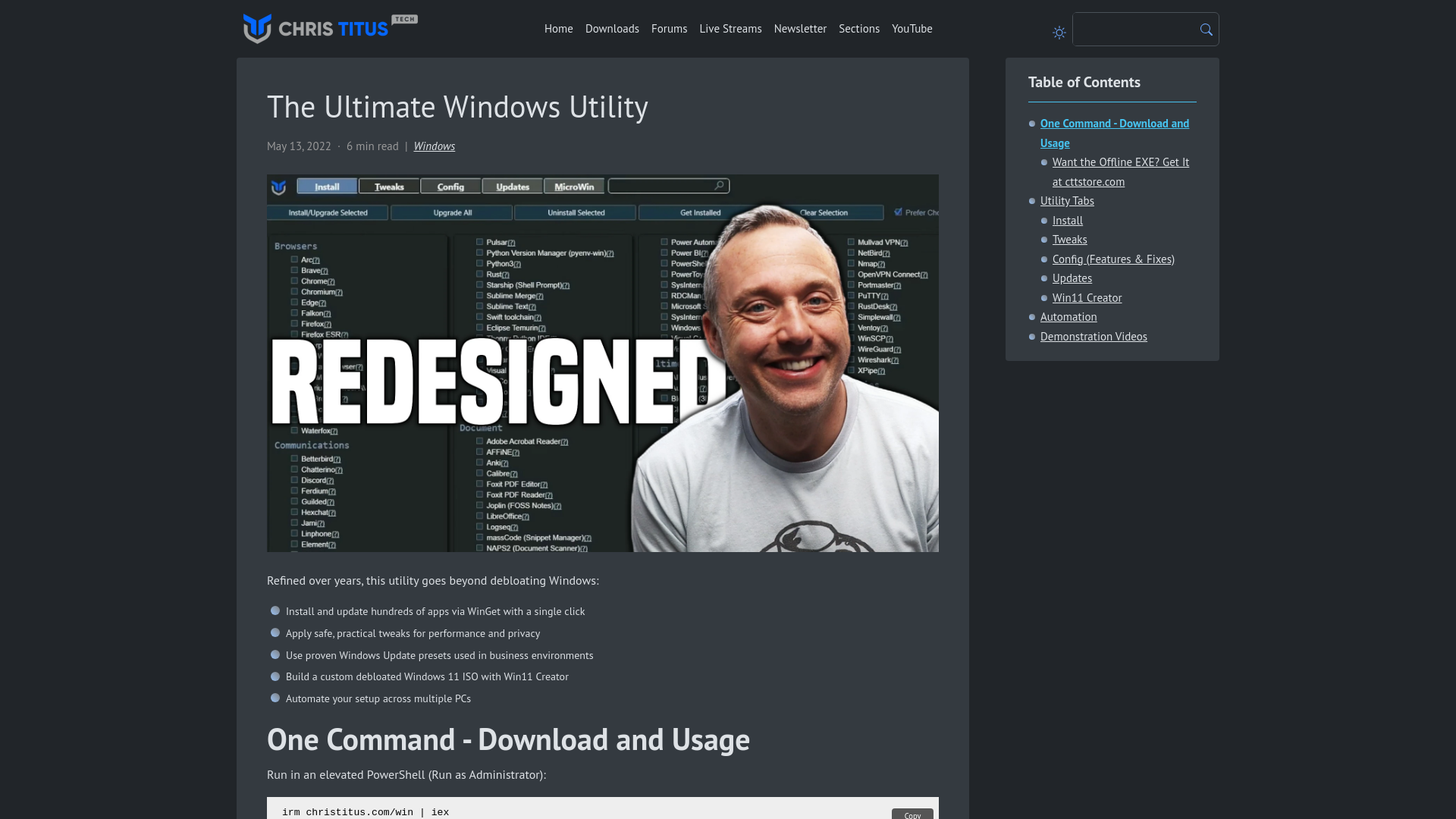Go to Forums in the navigation
Image resolution: width=1456 pixels, height=819 pixels.
pos(669,29)
